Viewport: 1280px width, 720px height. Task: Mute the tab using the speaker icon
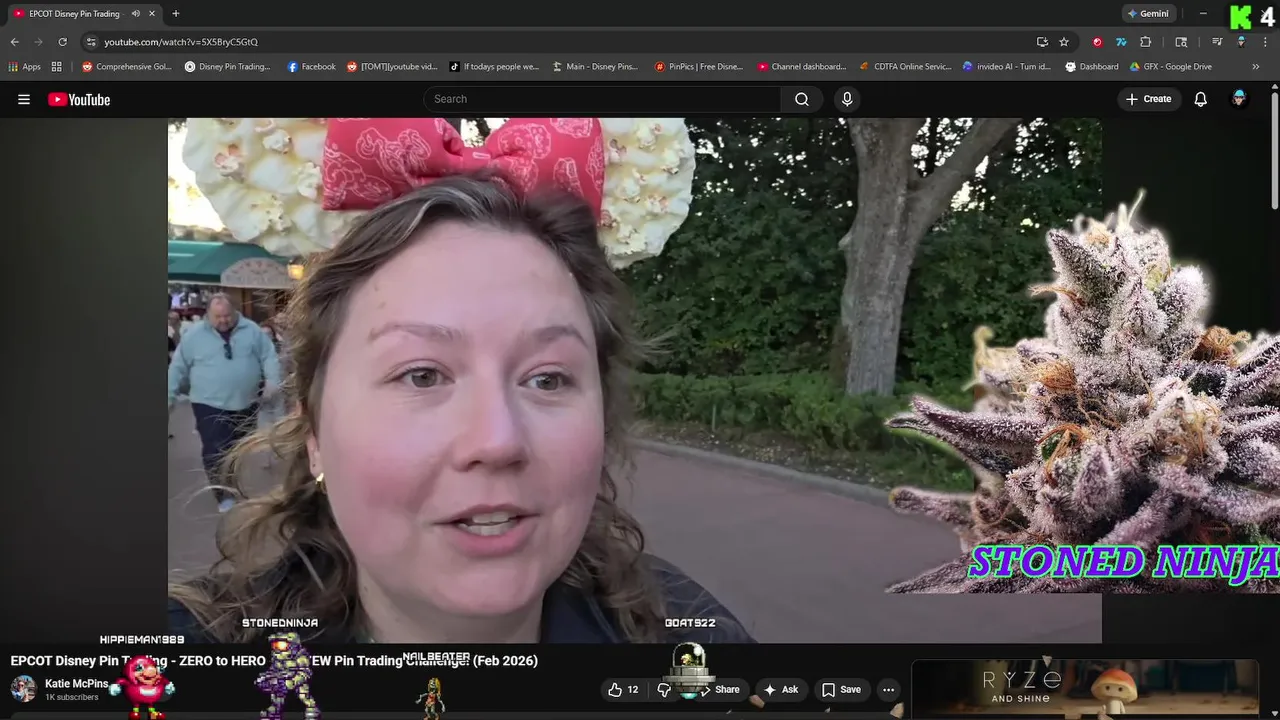[135, 14]
